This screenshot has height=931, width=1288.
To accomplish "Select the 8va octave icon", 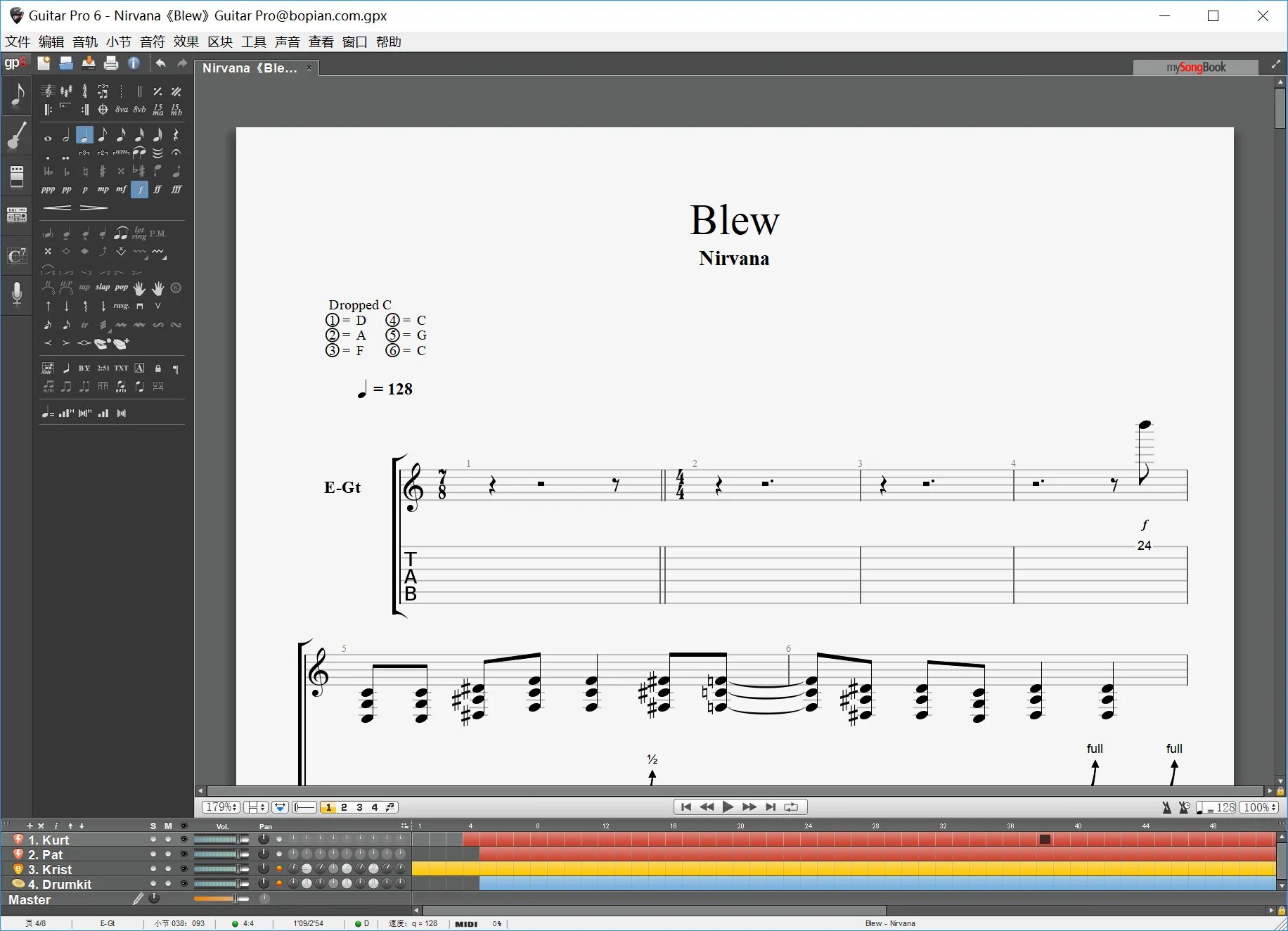I will [122, 110].
